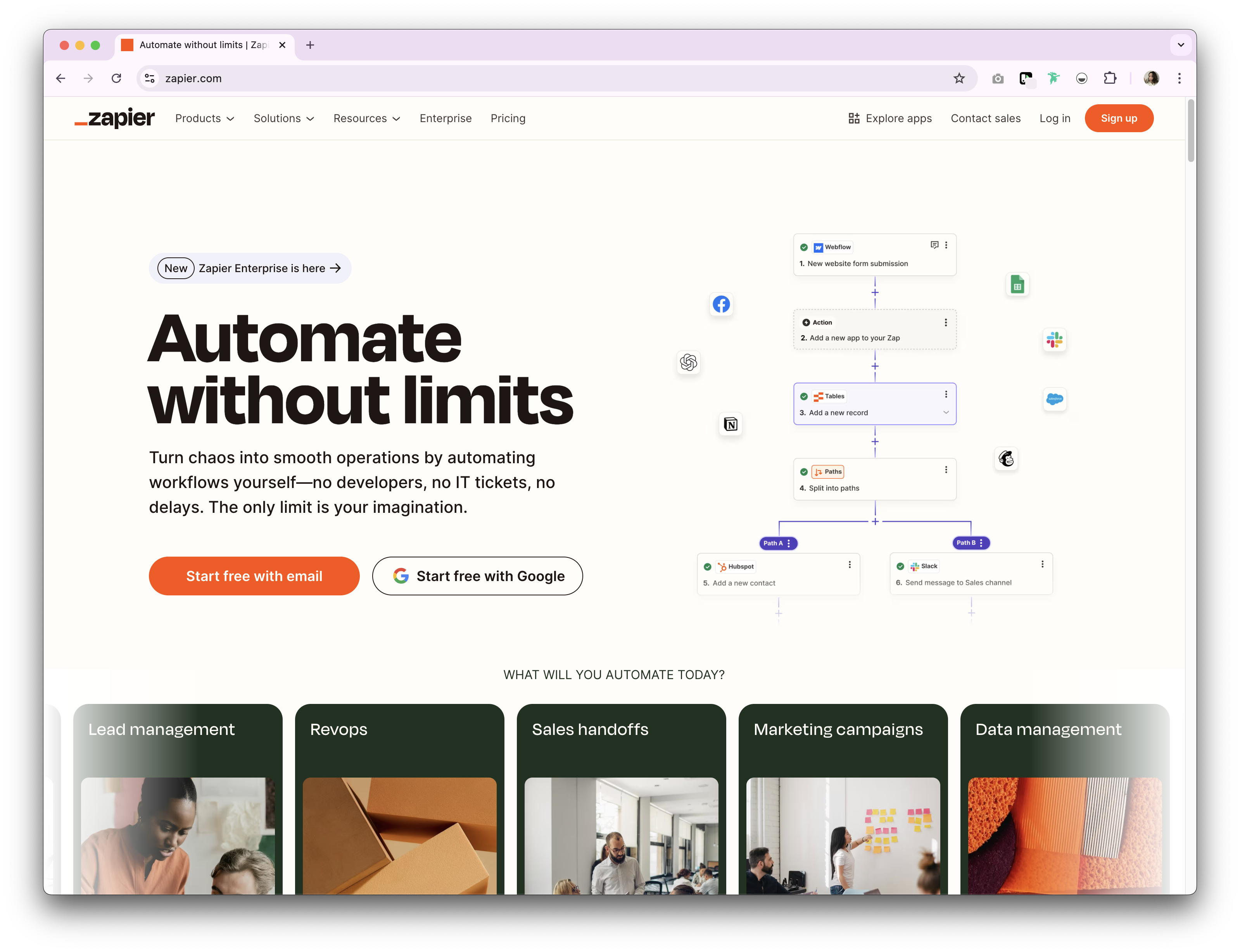Click the Notion app icon
1240x952 pixels.
[731, 424]
